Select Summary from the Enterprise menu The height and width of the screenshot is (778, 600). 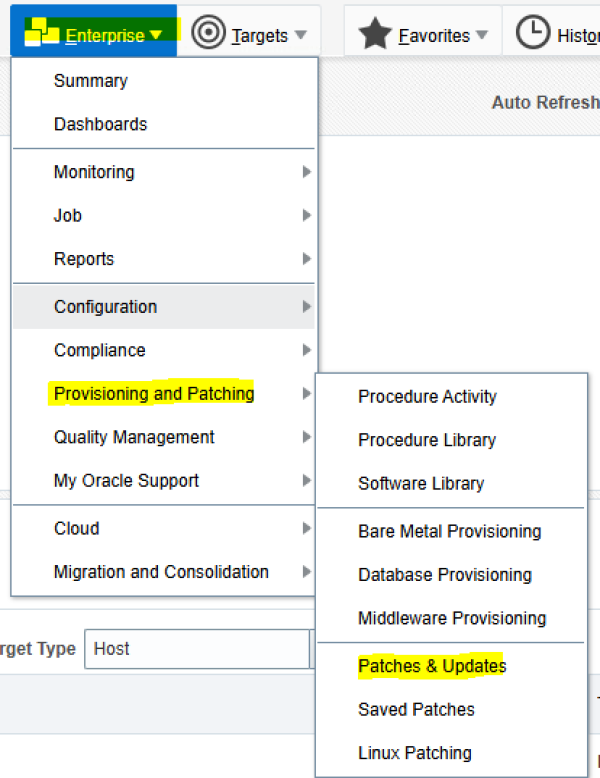coord(91,81)
